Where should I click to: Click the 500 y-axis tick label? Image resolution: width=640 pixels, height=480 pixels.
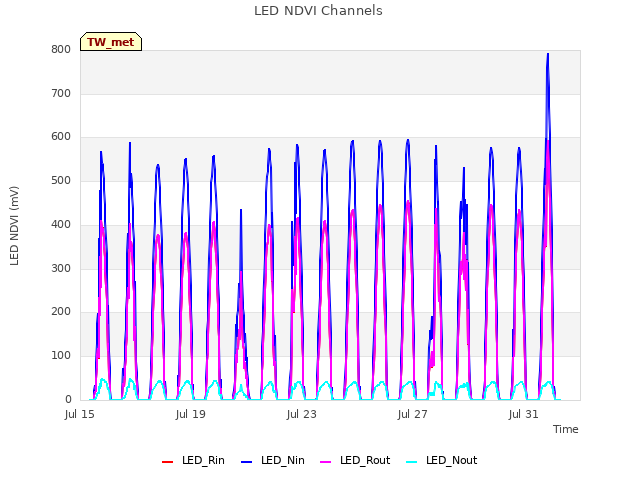61,180
